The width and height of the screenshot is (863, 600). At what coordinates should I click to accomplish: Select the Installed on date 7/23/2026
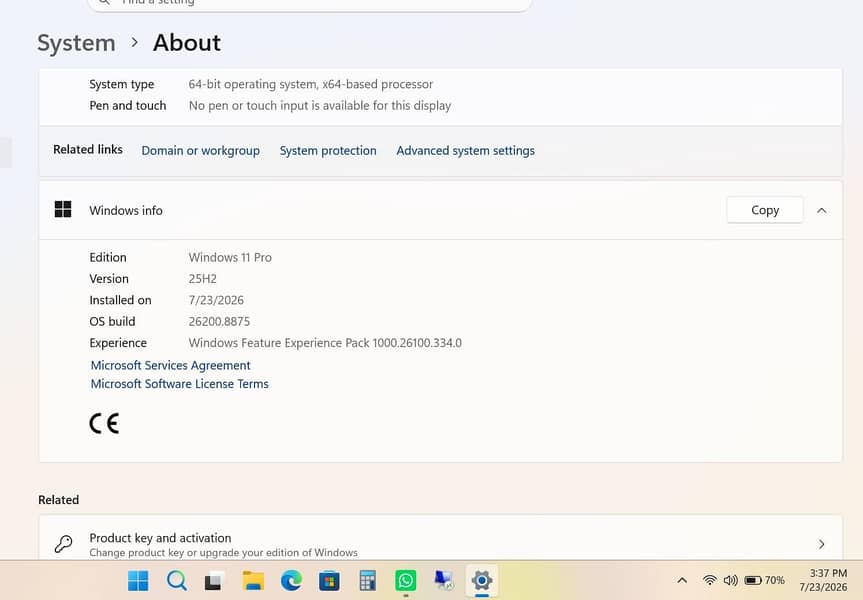[216, 301]
